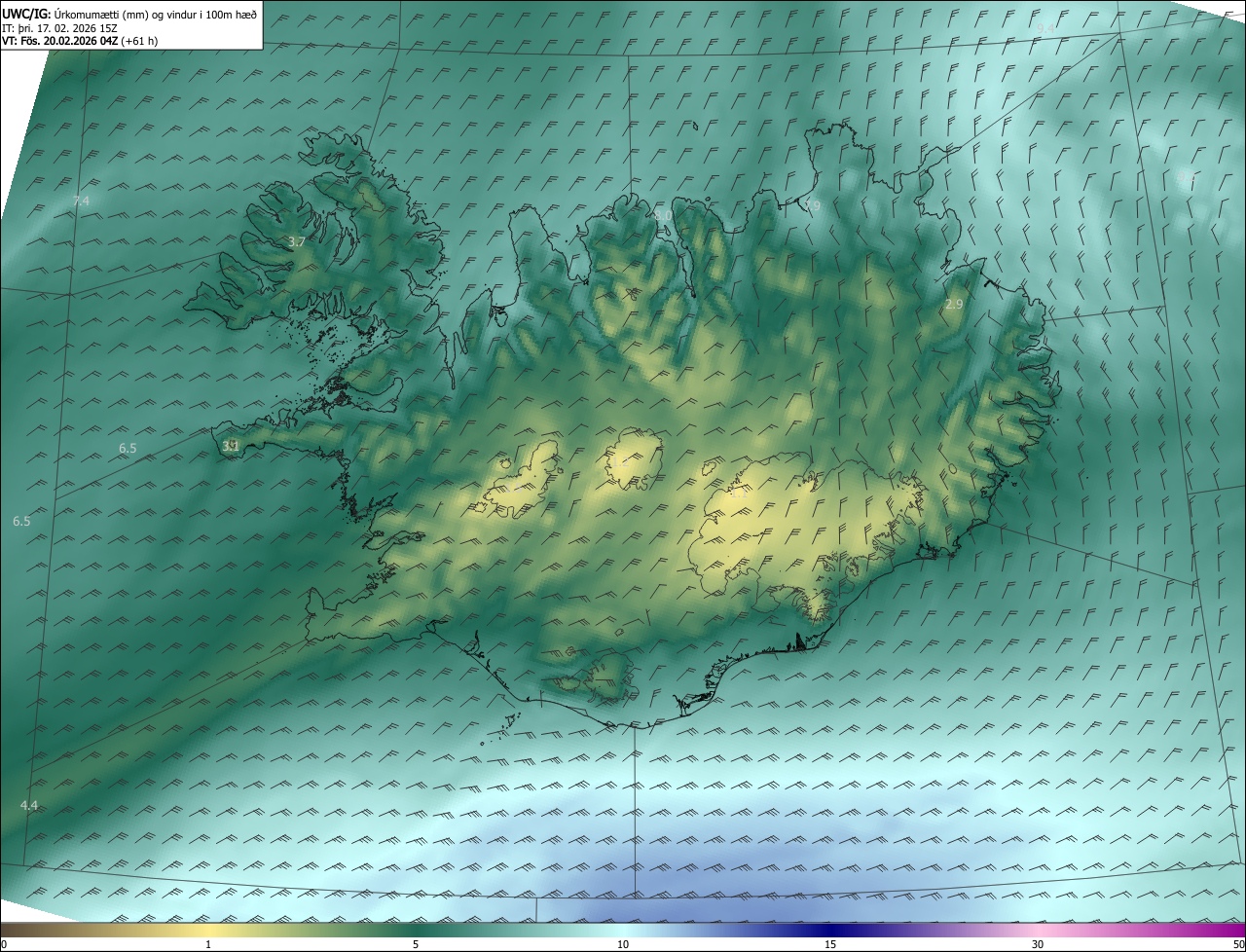Click the 30 tick on the color scale
1246x952 pixels.
click(x=1038, y=944)
